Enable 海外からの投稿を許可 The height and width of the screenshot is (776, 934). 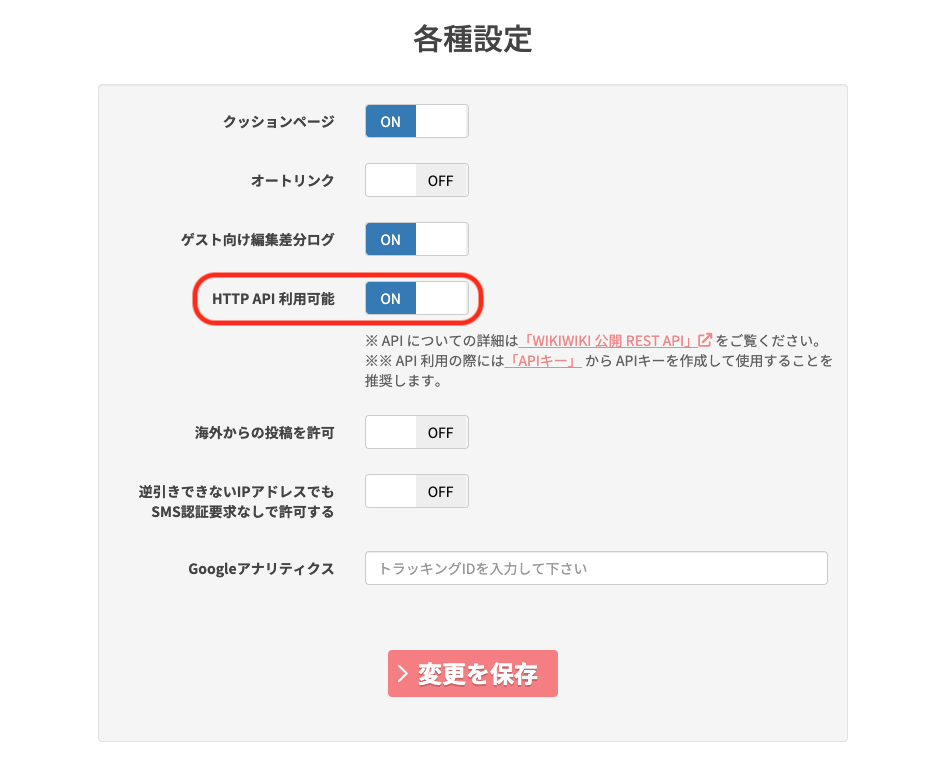416,432
